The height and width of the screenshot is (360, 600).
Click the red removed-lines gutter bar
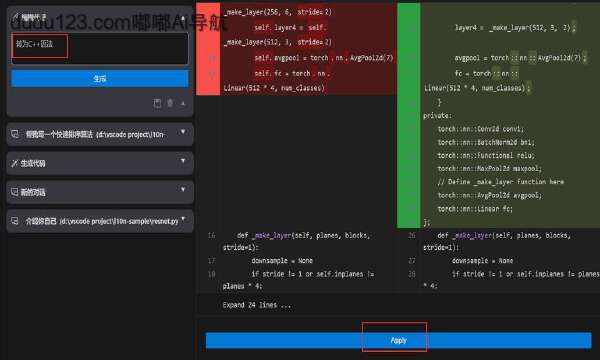pos(208,49)
